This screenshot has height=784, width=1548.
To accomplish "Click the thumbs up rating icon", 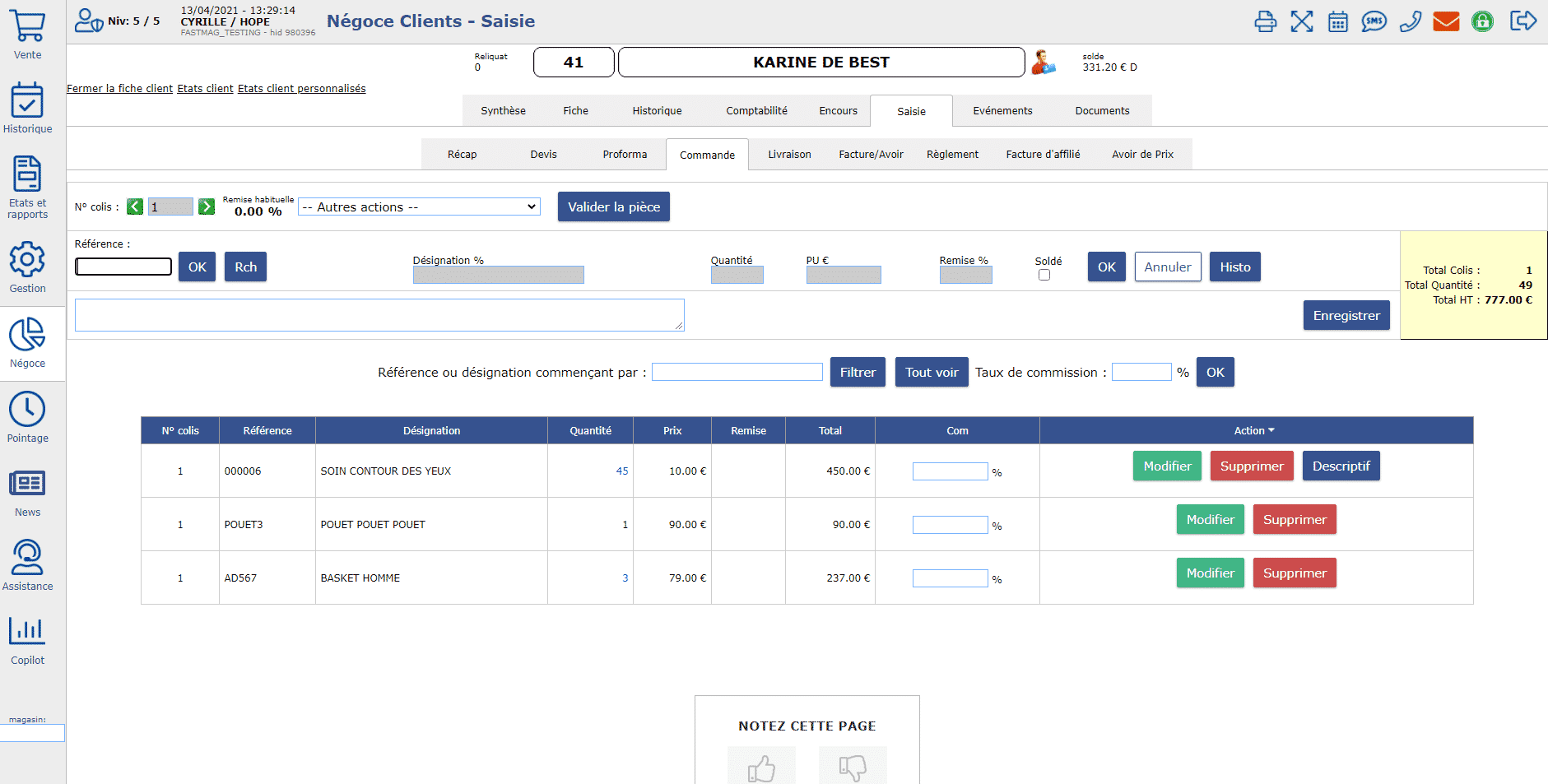I will point(761,767).
